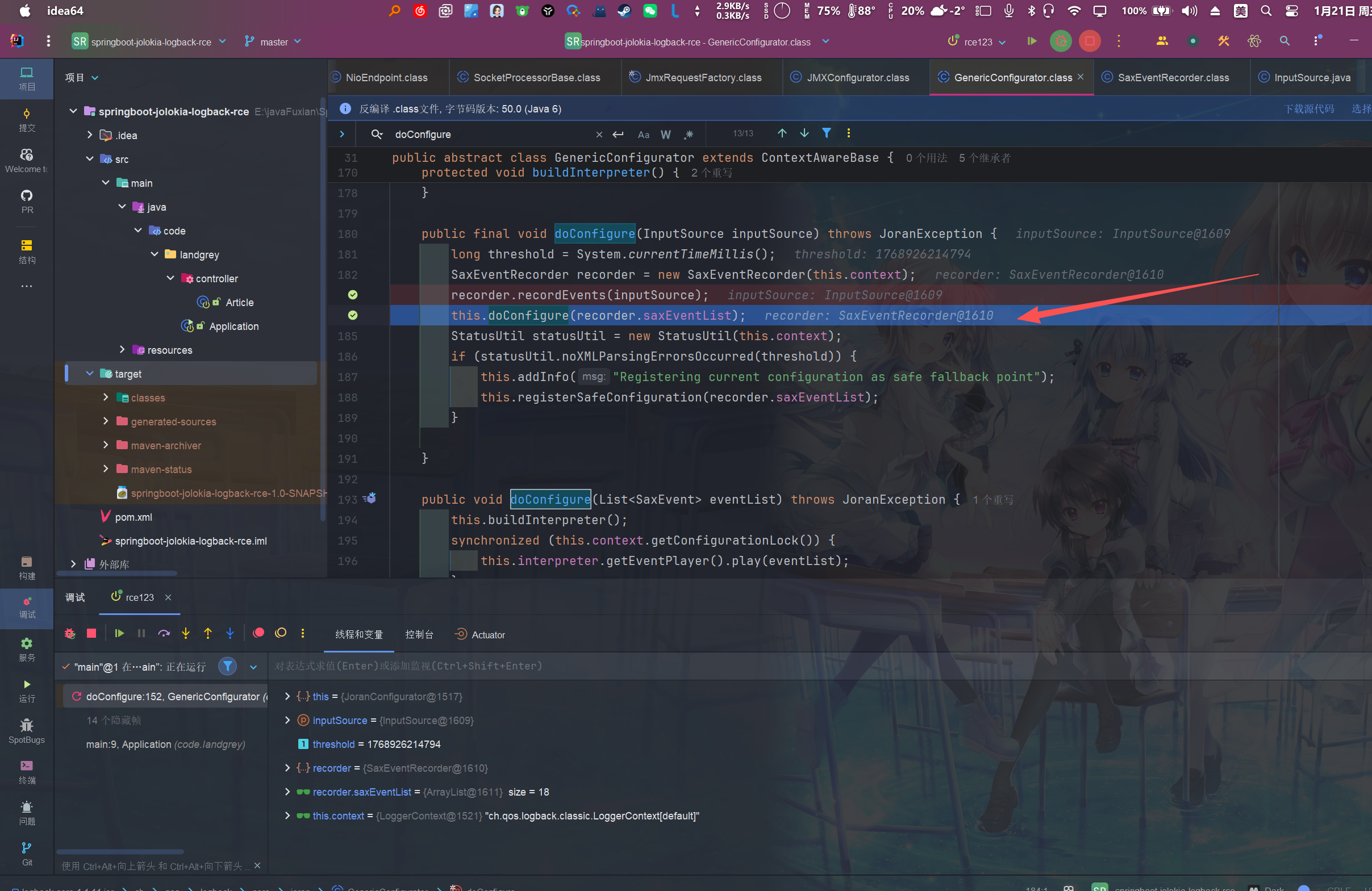Click View Breakpoints red circles icon
The width and height of the screenshot is (1372, 891).
point(259,633)
